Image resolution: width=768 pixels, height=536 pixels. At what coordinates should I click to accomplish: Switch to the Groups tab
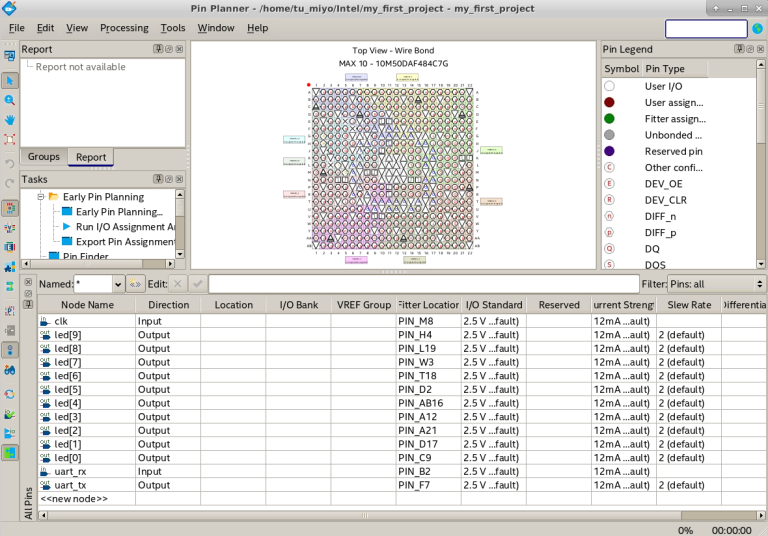tap(44, 157)
